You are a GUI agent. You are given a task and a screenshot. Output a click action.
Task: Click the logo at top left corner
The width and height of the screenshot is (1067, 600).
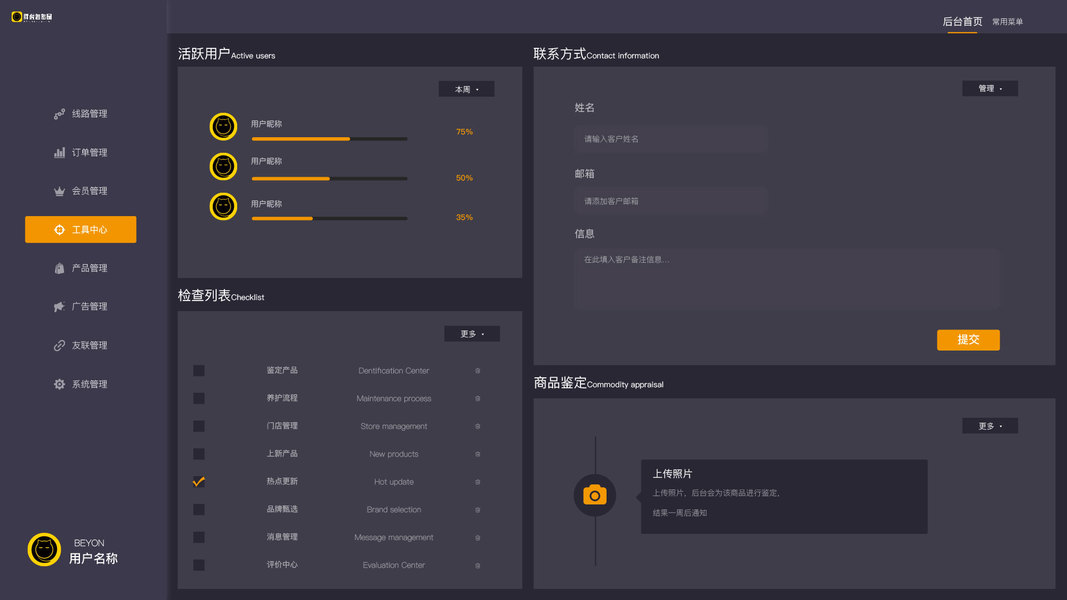pos(32,16)
